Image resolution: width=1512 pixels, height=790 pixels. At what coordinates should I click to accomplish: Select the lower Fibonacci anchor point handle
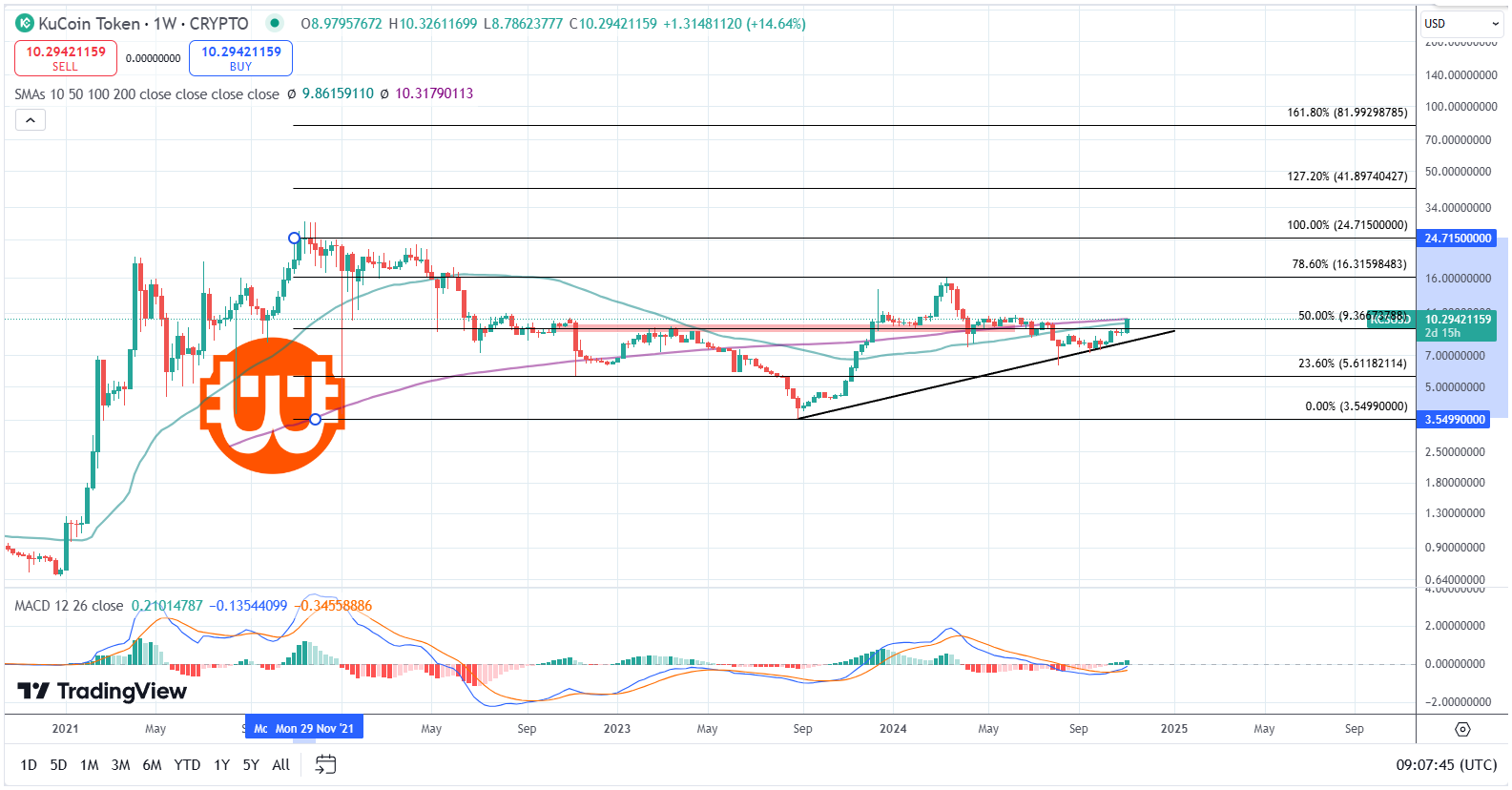coord(315,419)
